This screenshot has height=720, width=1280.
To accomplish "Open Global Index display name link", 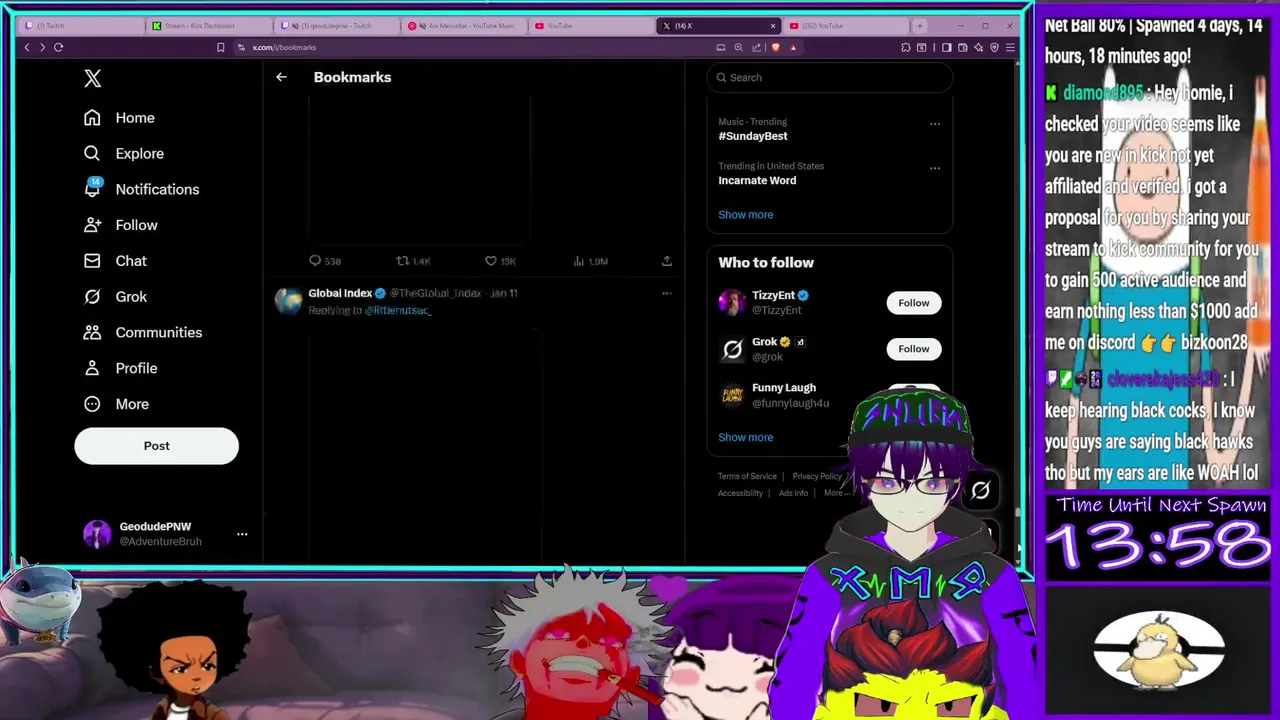I will point(340,293).
